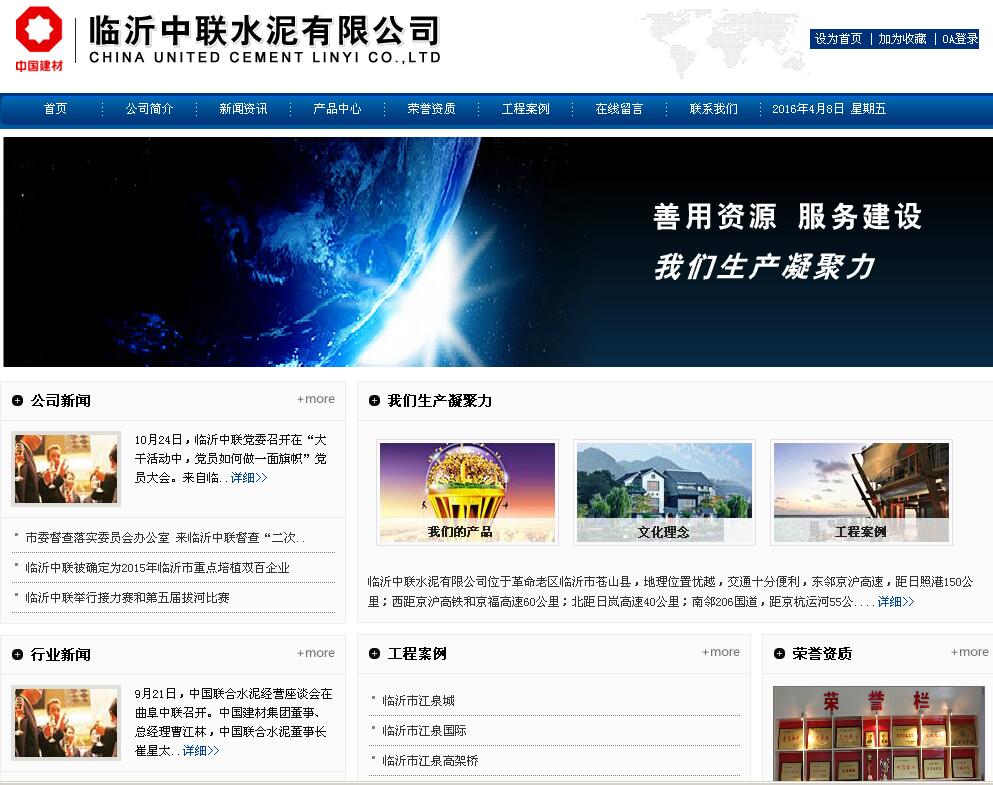Open 文化理念 image tile

click(664, 492)
